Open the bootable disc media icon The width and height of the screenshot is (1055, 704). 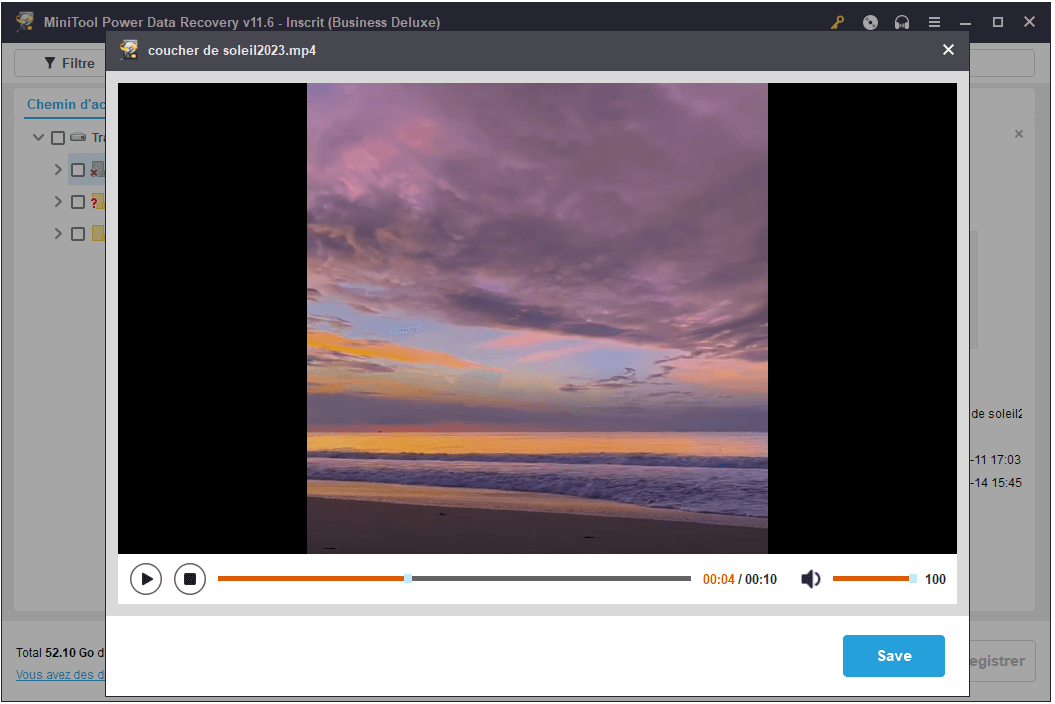(x=870, y=22)
